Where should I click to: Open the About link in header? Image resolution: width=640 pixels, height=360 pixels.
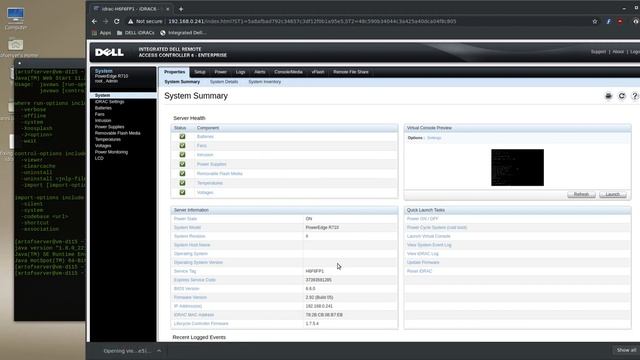pos(618,52)
